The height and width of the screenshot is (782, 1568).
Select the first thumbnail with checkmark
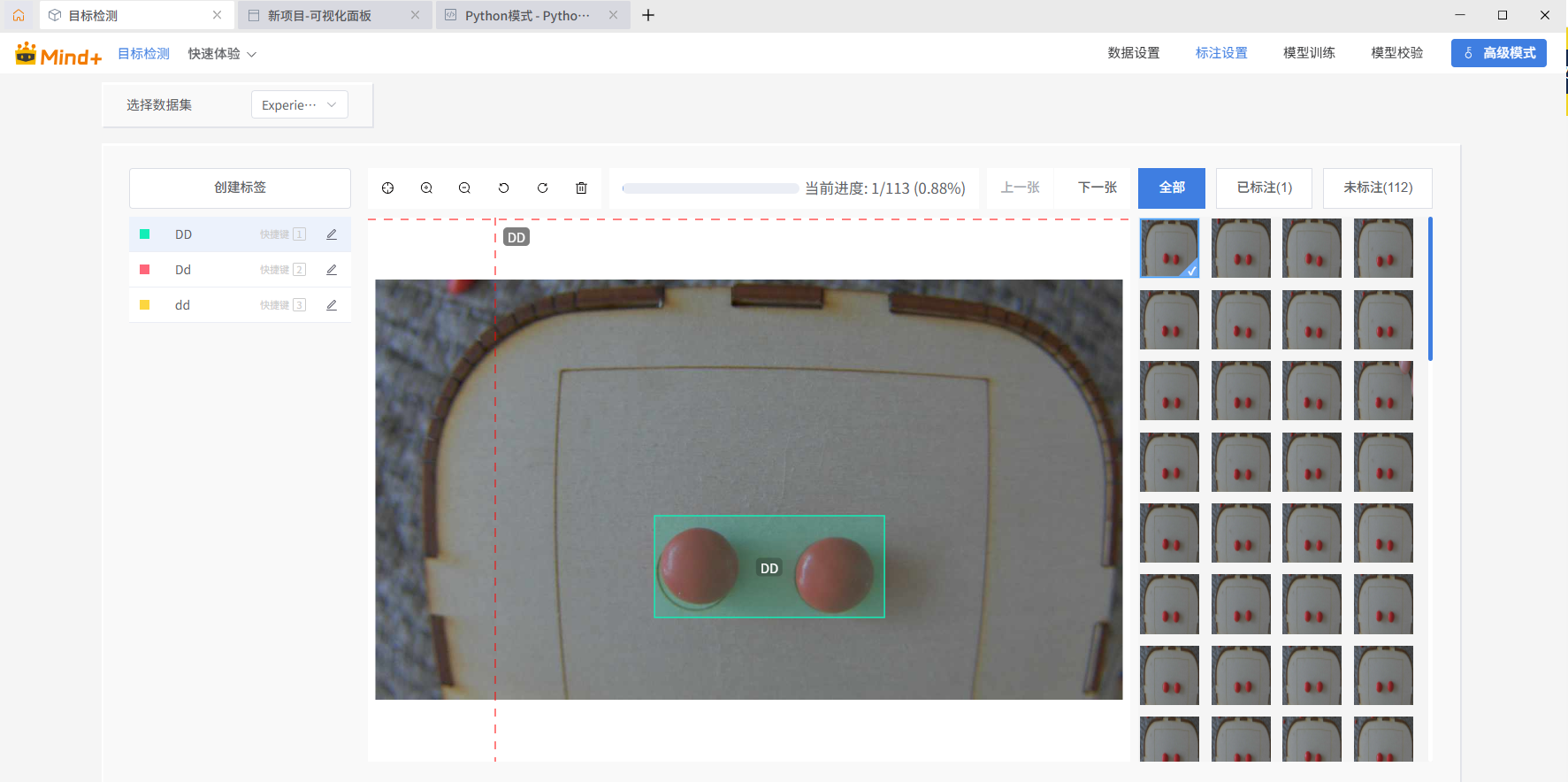pos(1169,249)
